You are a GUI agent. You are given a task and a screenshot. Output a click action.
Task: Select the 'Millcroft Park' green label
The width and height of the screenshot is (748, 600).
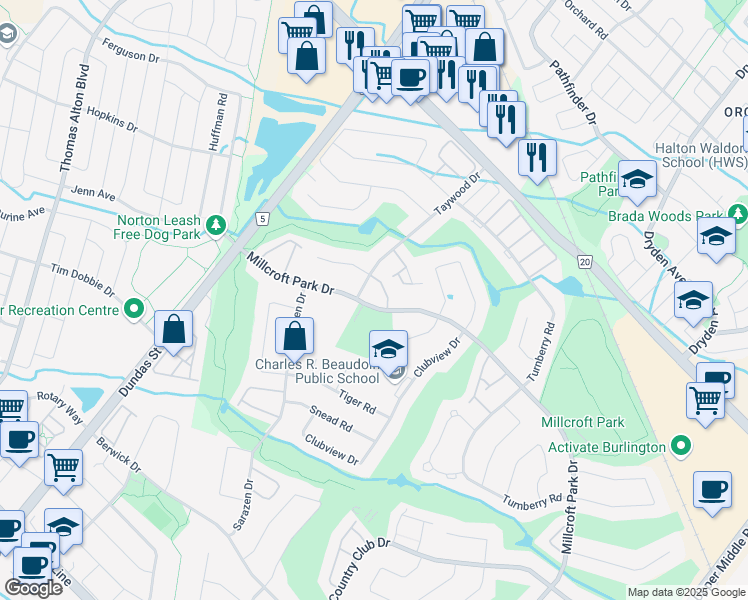582,422
